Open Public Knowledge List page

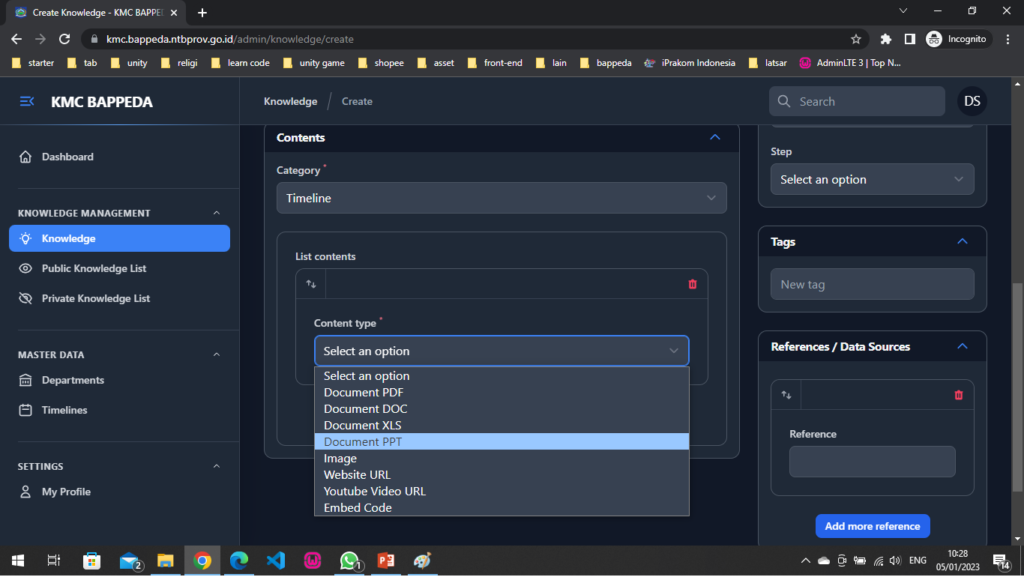tap(96, 269)
